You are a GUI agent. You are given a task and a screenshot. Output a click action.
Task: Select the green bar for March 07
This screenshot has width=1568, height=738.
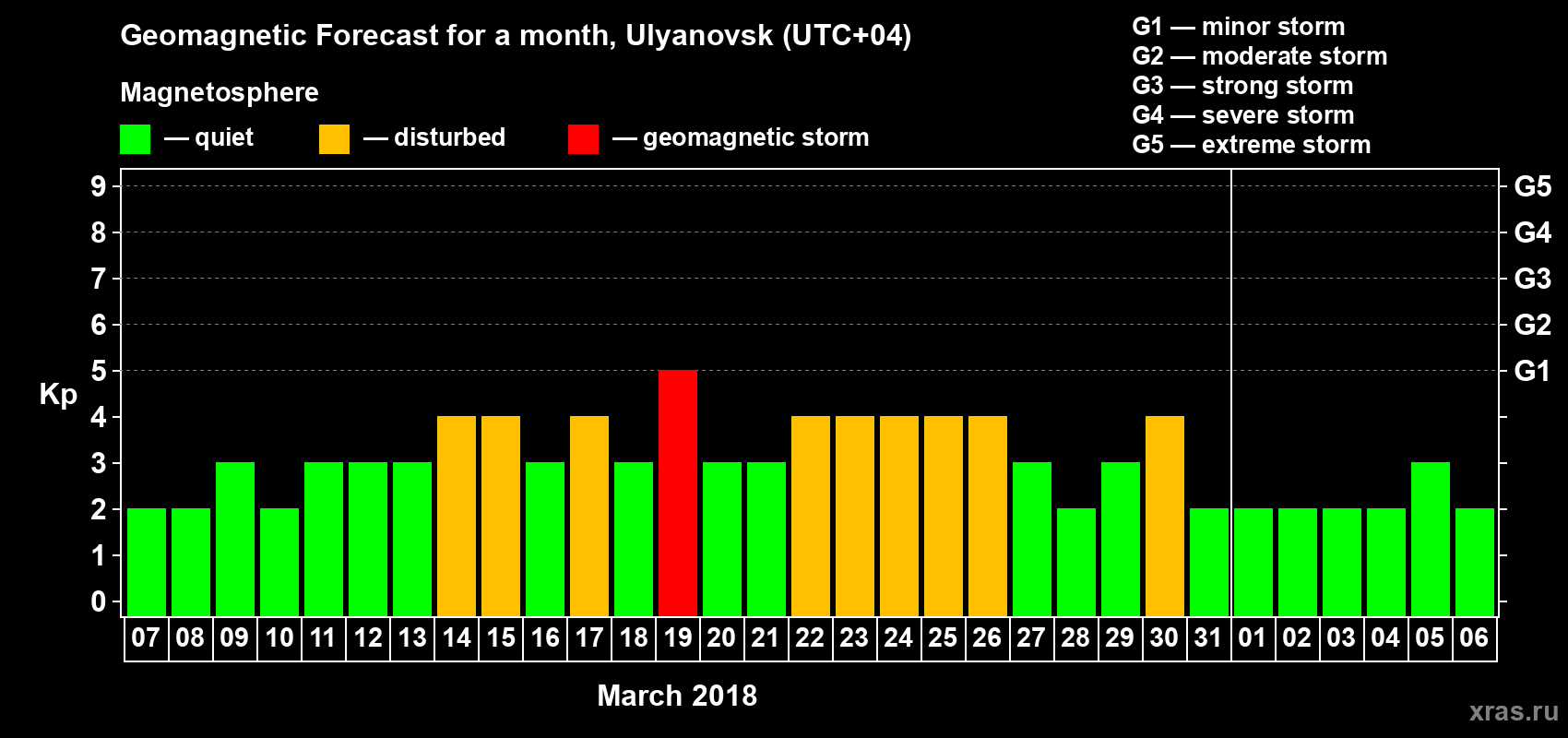[147, 562]
